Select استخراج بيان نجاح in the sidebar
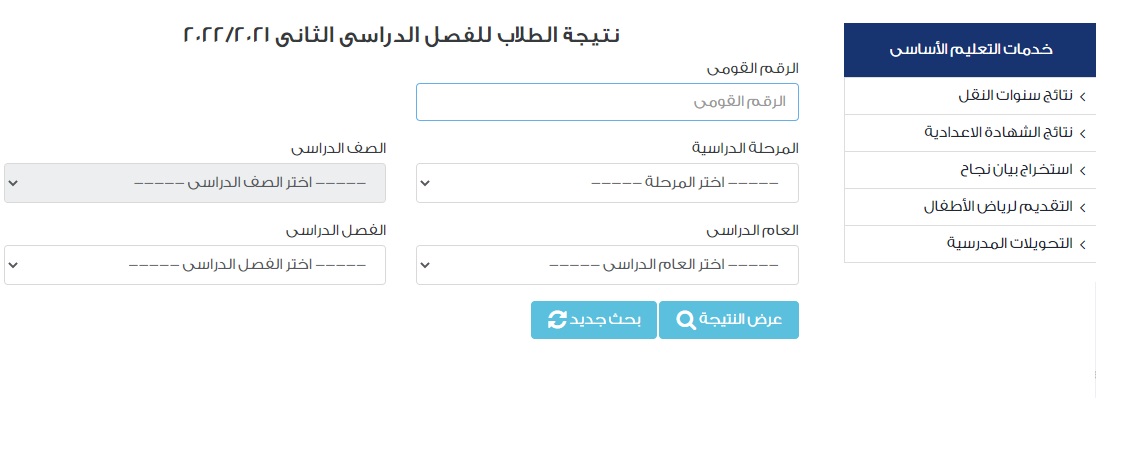Screen dimensions: 1124x452 [970, 170]
